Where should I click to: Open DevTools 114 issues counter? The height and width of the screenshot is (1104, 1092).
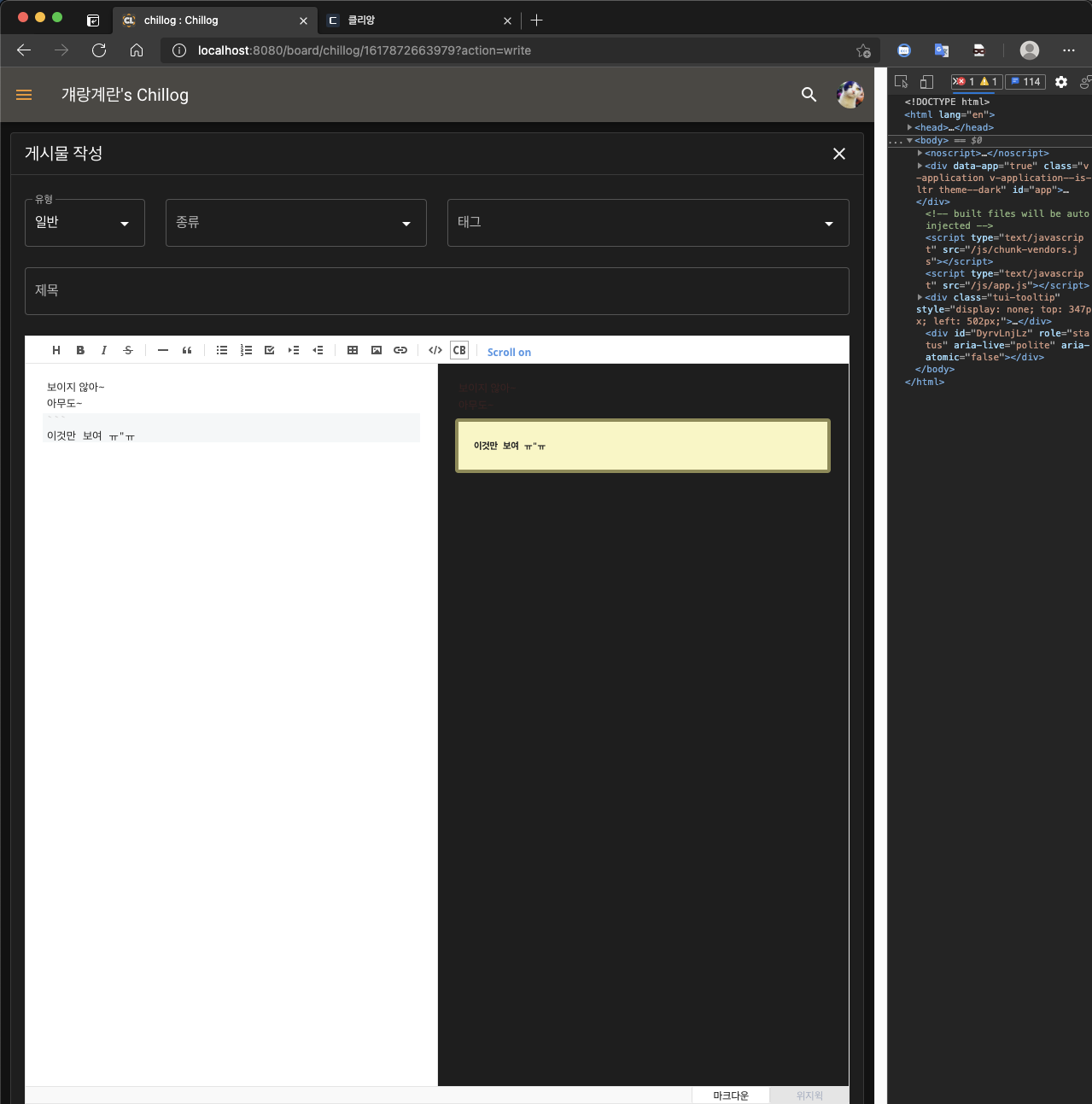click(1025, 82)
